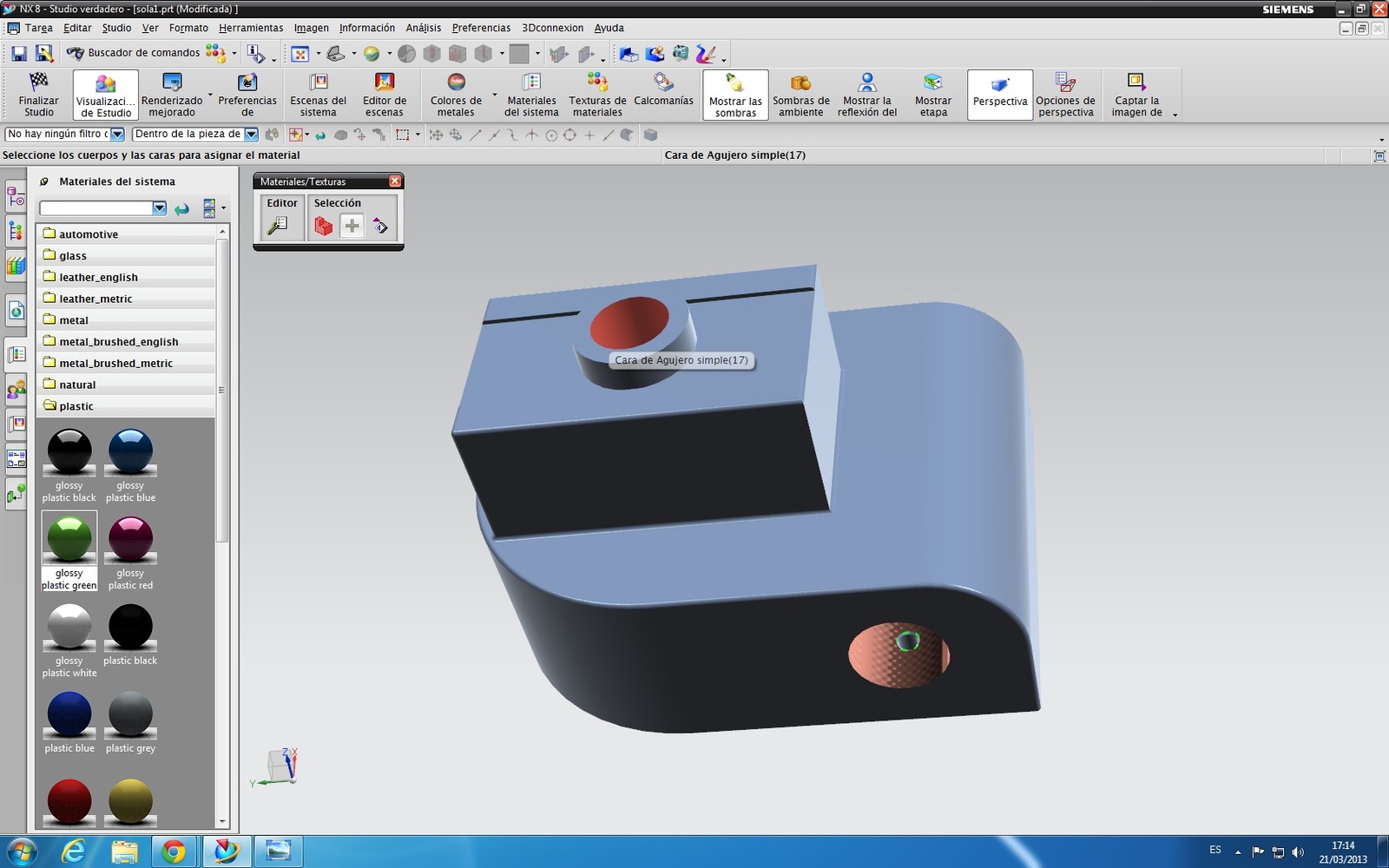Select glossy plastic white material
Screen dimensions: 1389x868
tap(69, 641)
